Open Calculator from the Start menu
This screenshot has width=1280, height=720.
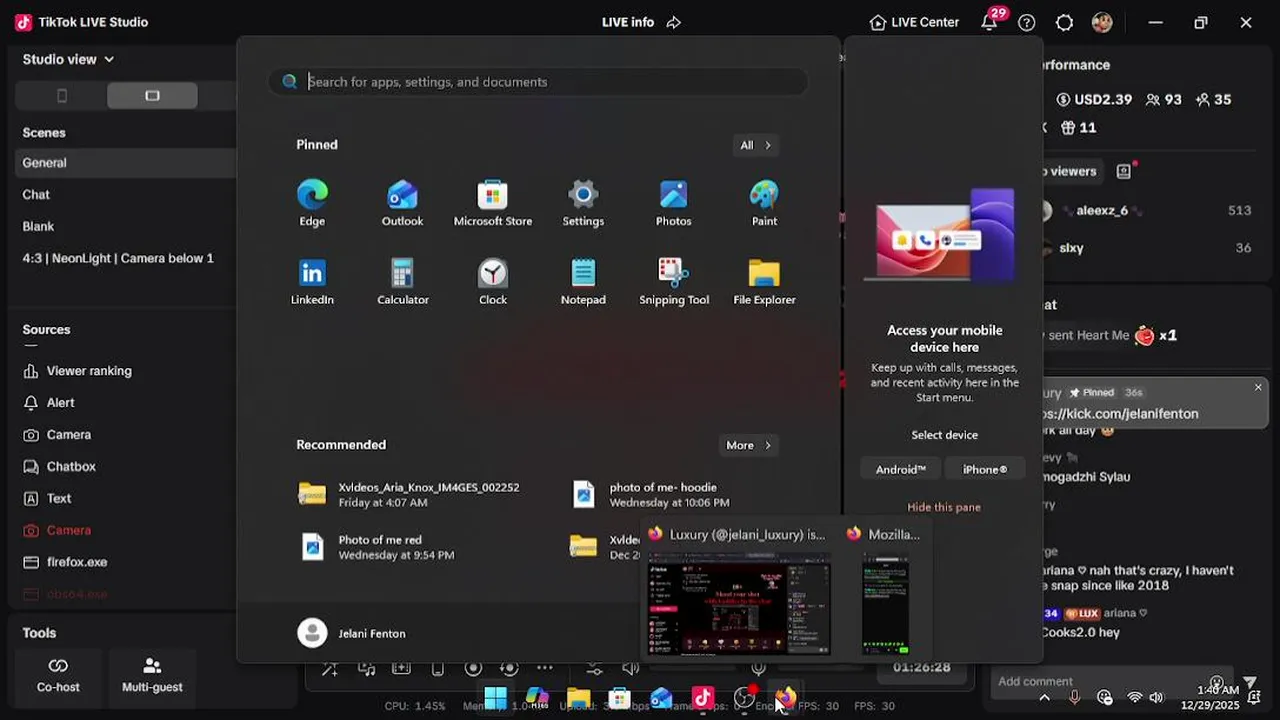click(402, 282)
